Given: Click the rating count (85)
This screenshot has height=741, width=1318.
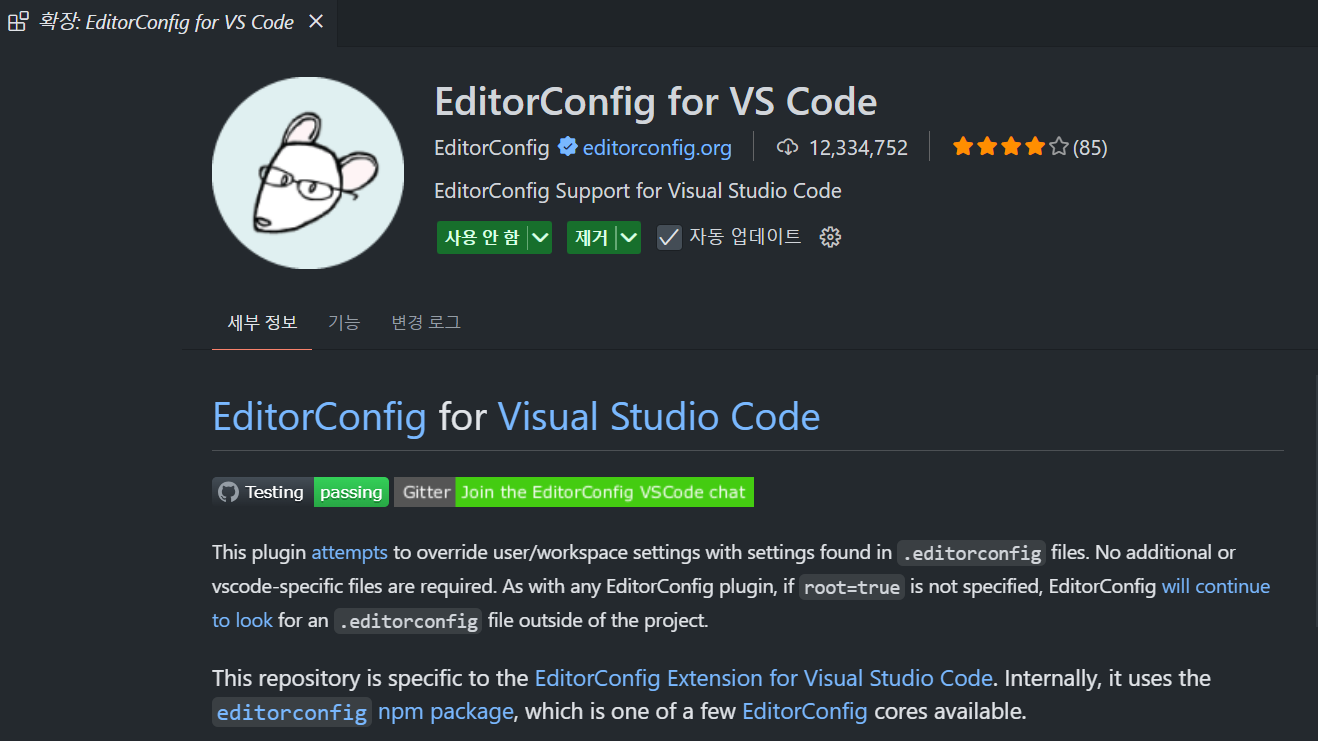Looking at the screenshot, I should pos(1090,148).
